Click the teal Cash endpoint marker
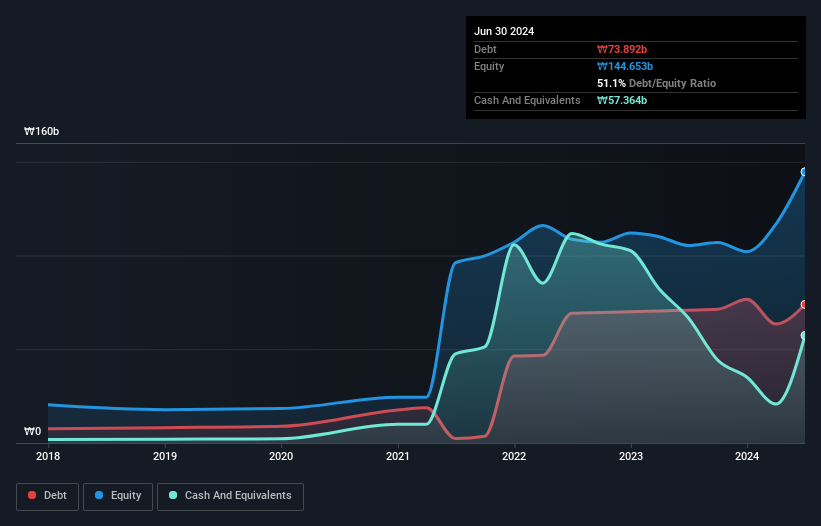 804,335
